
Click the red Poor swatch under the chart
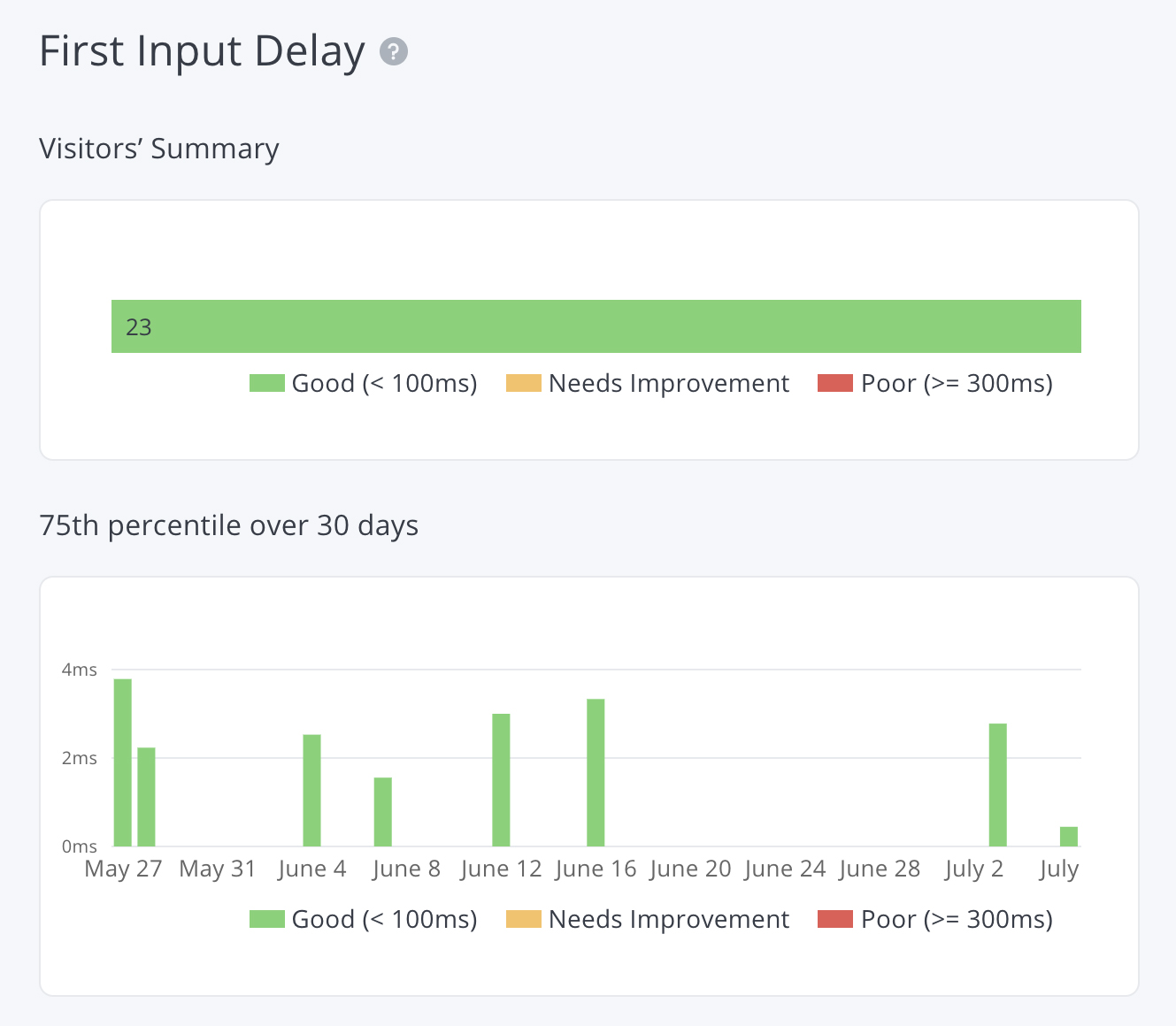point(834,919)
